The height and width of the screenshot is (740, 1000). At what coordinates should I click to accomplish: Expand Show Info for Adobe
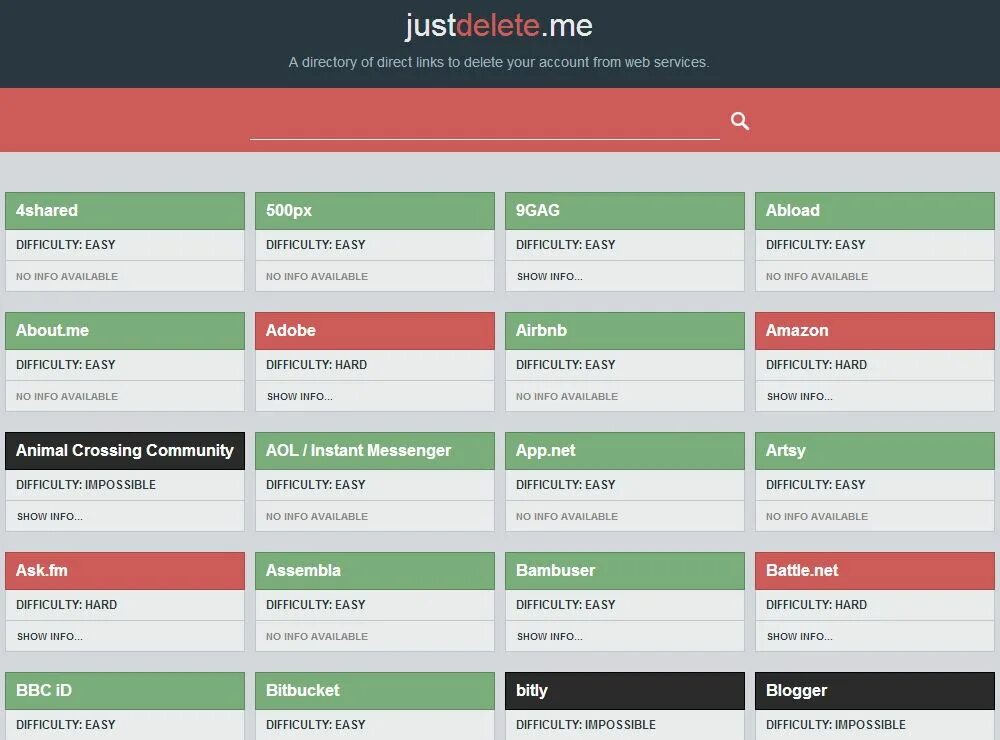pyautogui.click(x=300, y=396)
